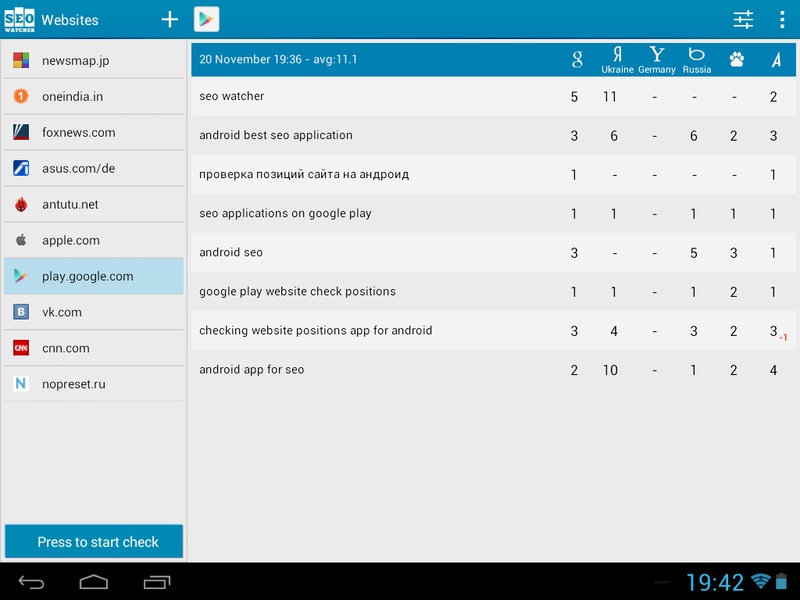
Task: Select the Yandex Ukraine column icon
Action: tap(617, 59)
